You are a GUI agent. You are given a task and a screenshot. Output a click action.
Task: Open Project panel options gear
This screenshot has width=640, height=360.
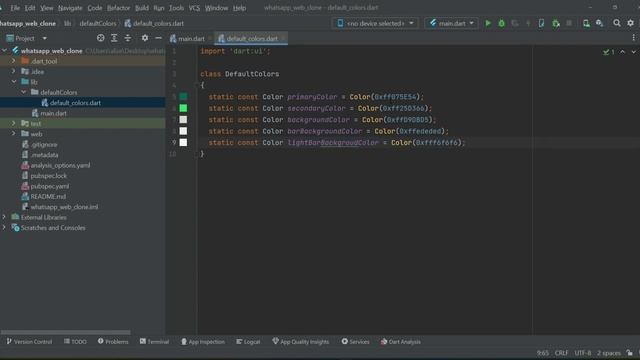tap(145, 38)
